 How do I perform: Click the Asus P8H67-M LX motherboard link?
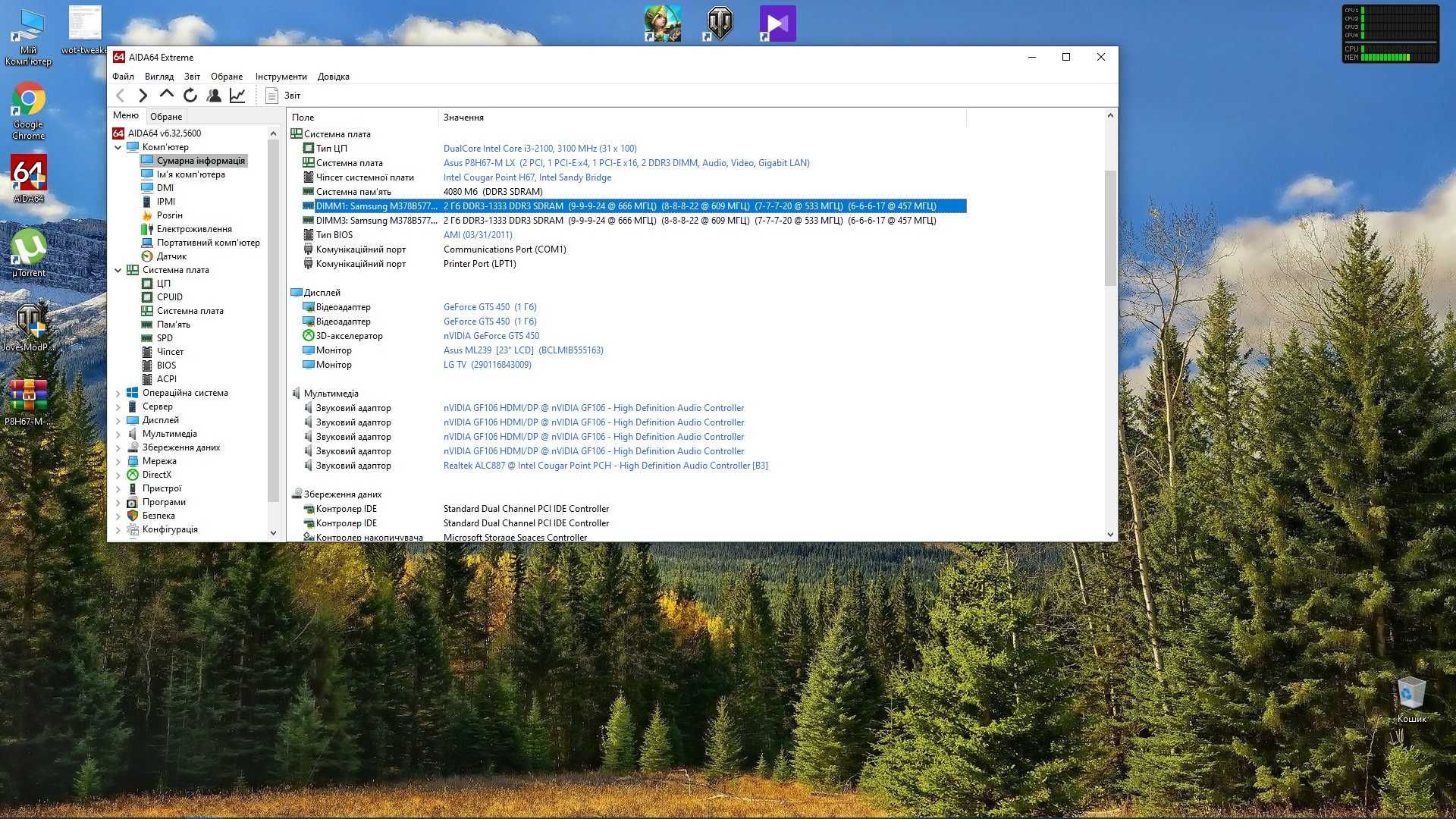point(626,163)
